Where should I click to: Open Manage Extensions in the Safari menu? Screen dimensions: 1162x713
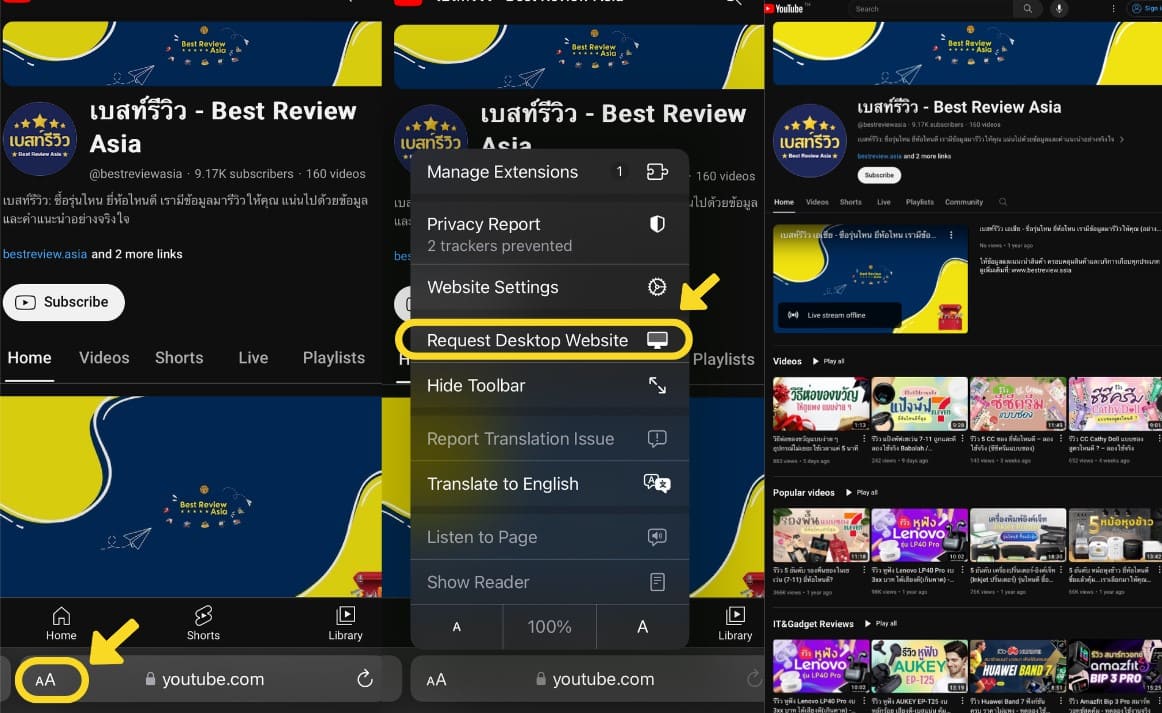tap(550, 172)
